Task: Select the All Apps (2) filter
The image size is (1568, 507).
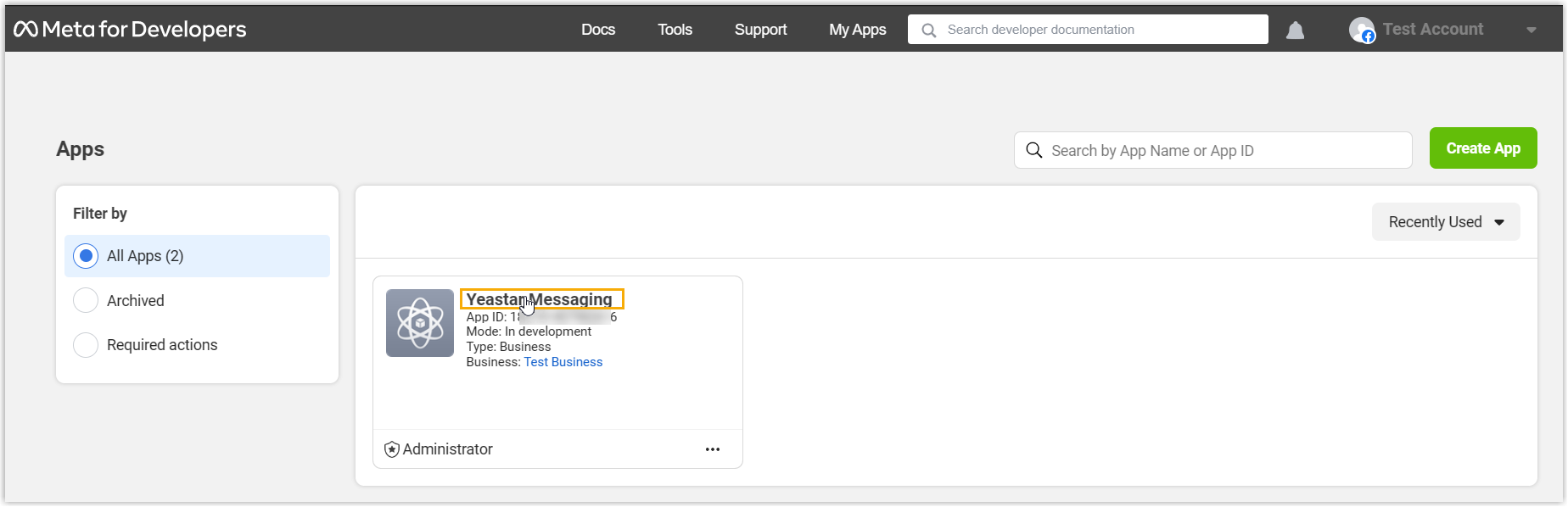Action: (x=87, y=256)
